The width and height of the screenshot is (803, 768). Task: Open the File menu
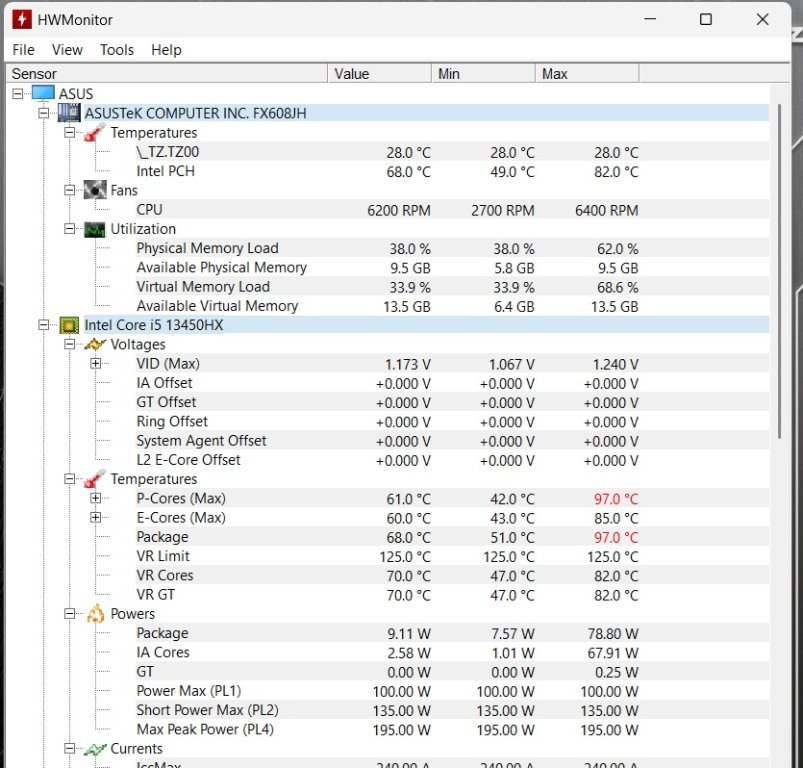[x=23, y=50]
